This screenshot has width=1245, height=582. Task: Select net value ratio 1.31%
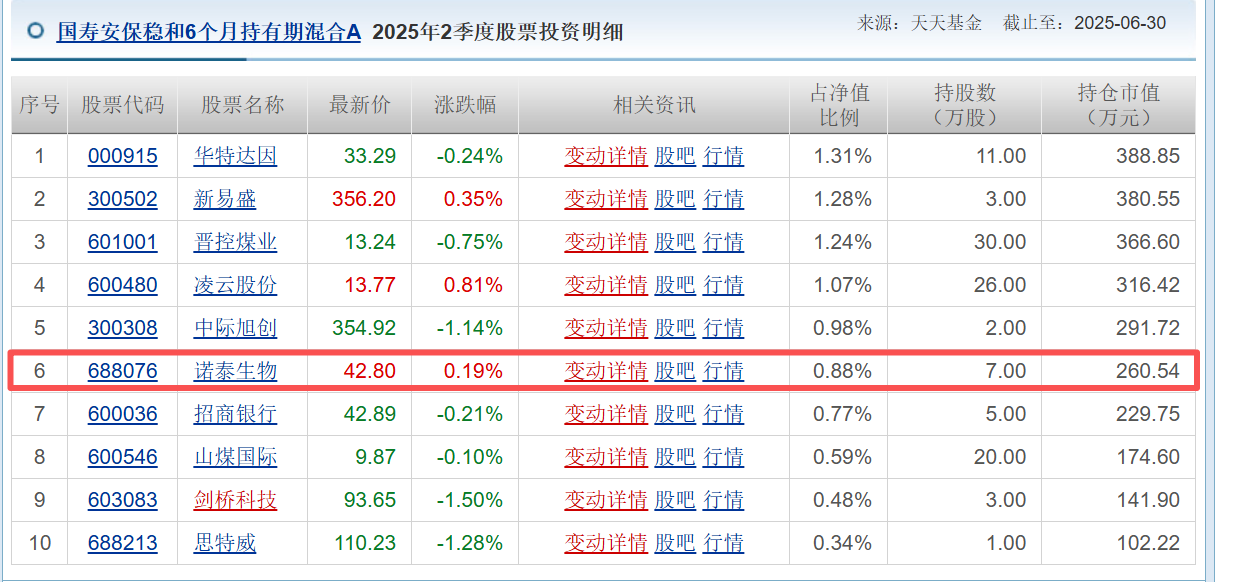(843, 156)
